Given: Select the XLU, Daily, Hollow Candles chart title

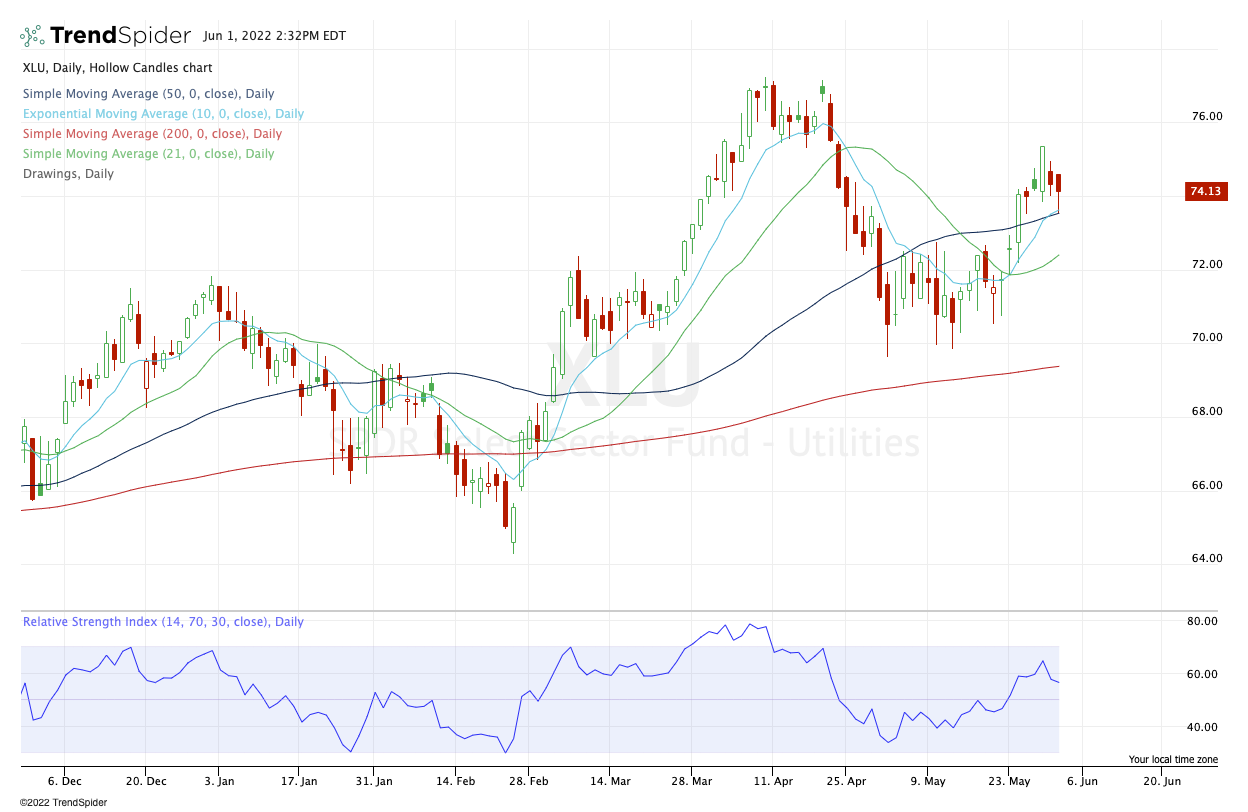Looking at the screenshot, I should pos(117,68).
